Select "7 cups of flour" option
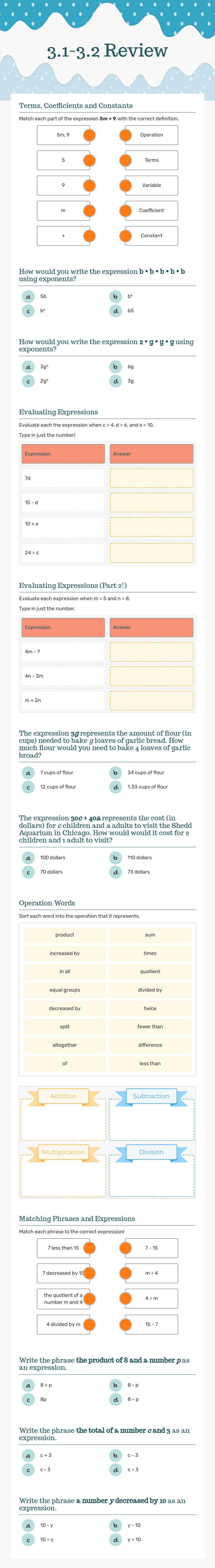Screen dimensions: 215x1568 click(x=28, y=772)
